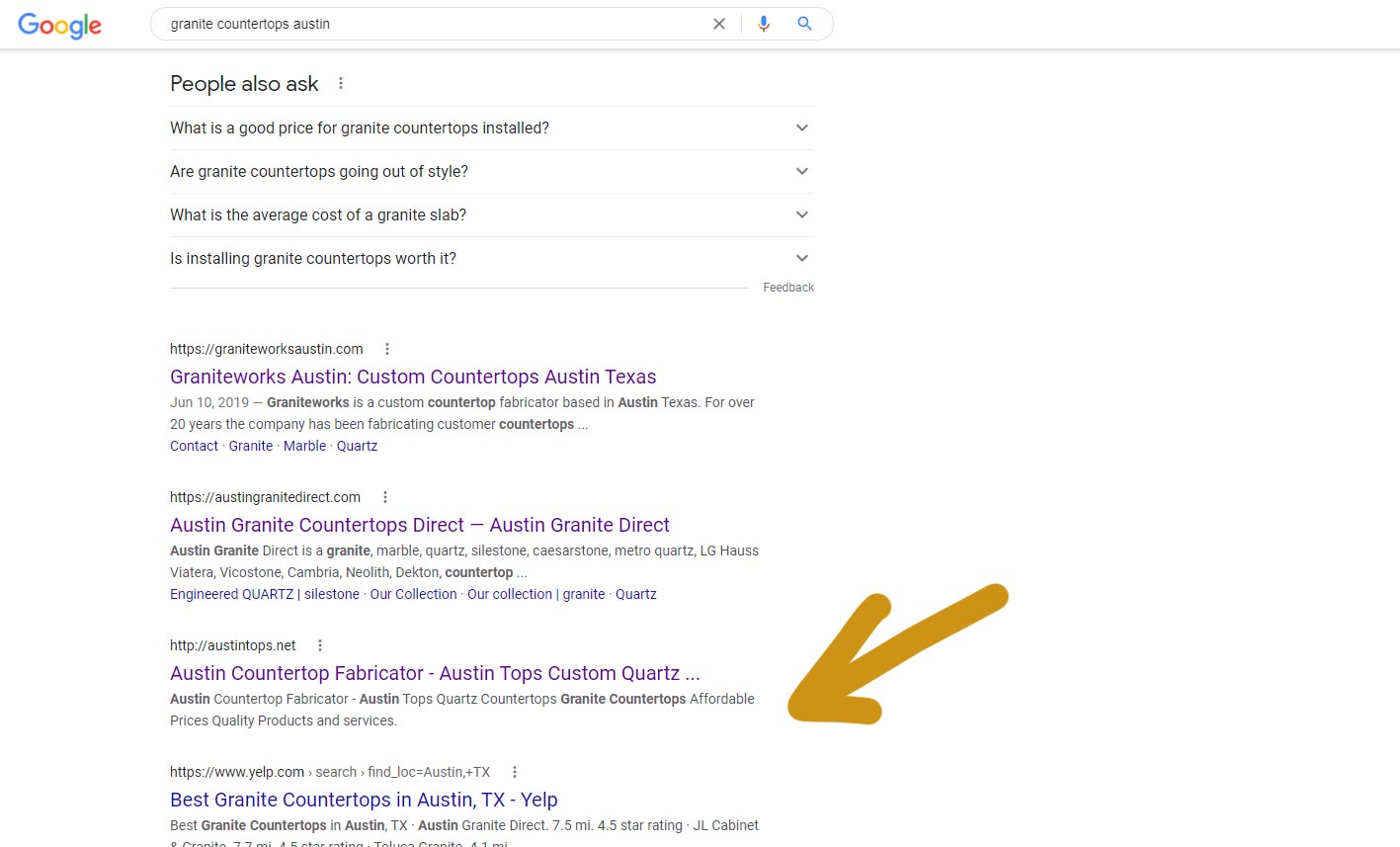Expand 'Are granite countertops going out of style?'
Screen dimensions: 1400x847
(x=492, y=172)
